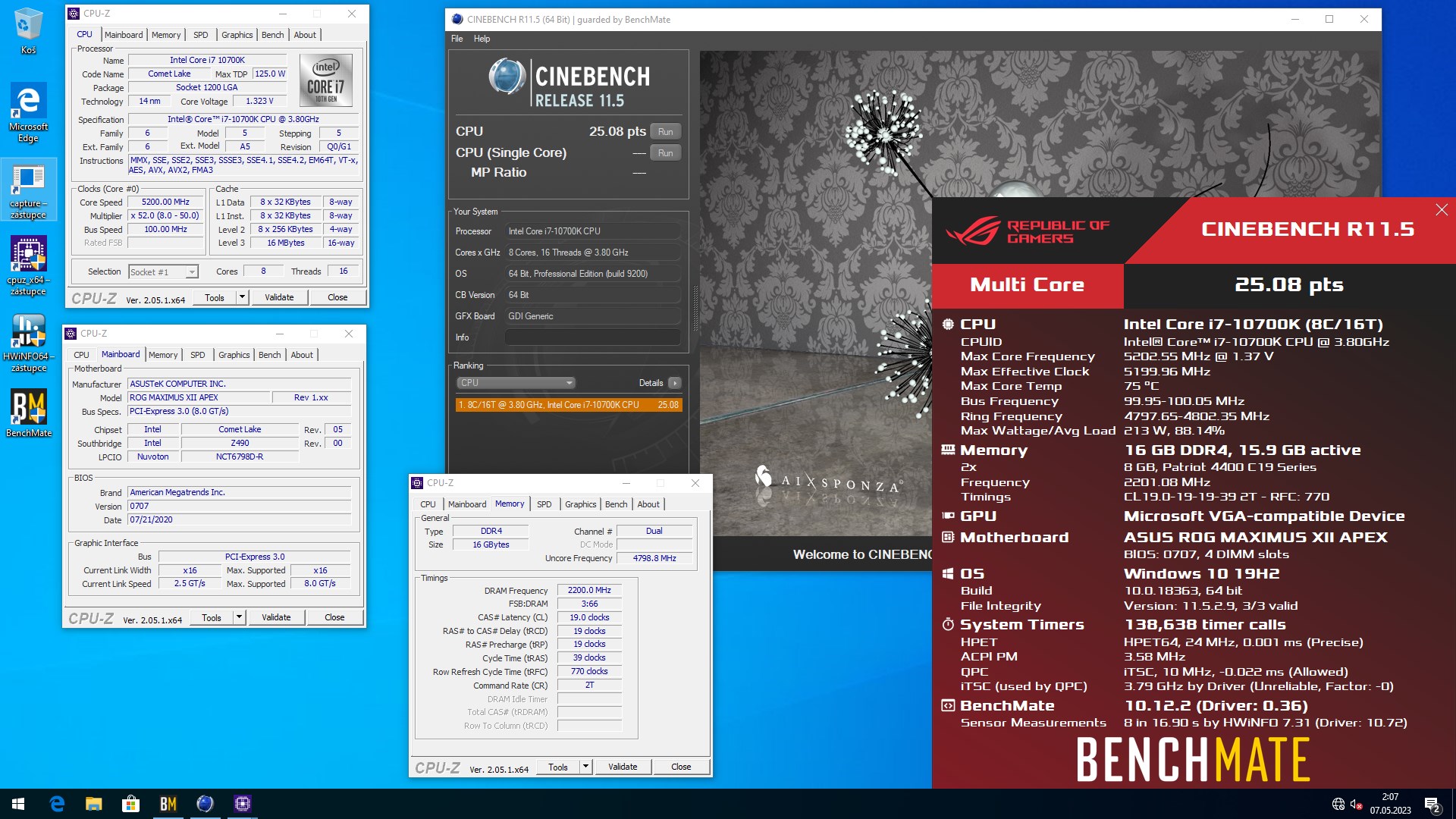Run the CPU Single Core benchmark
This screenshot has height=819, width=1456.
(x=665, y=153)
